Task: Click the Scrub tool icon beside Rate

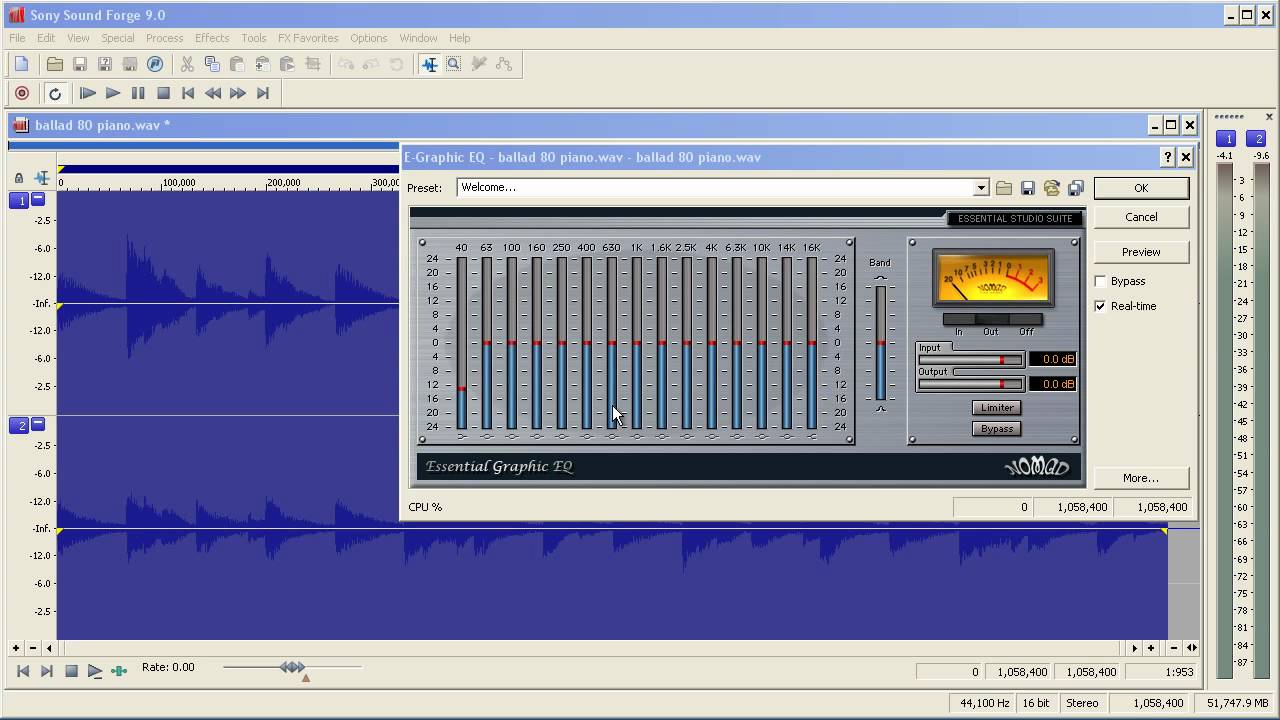Action: click(x=119, y=671)
